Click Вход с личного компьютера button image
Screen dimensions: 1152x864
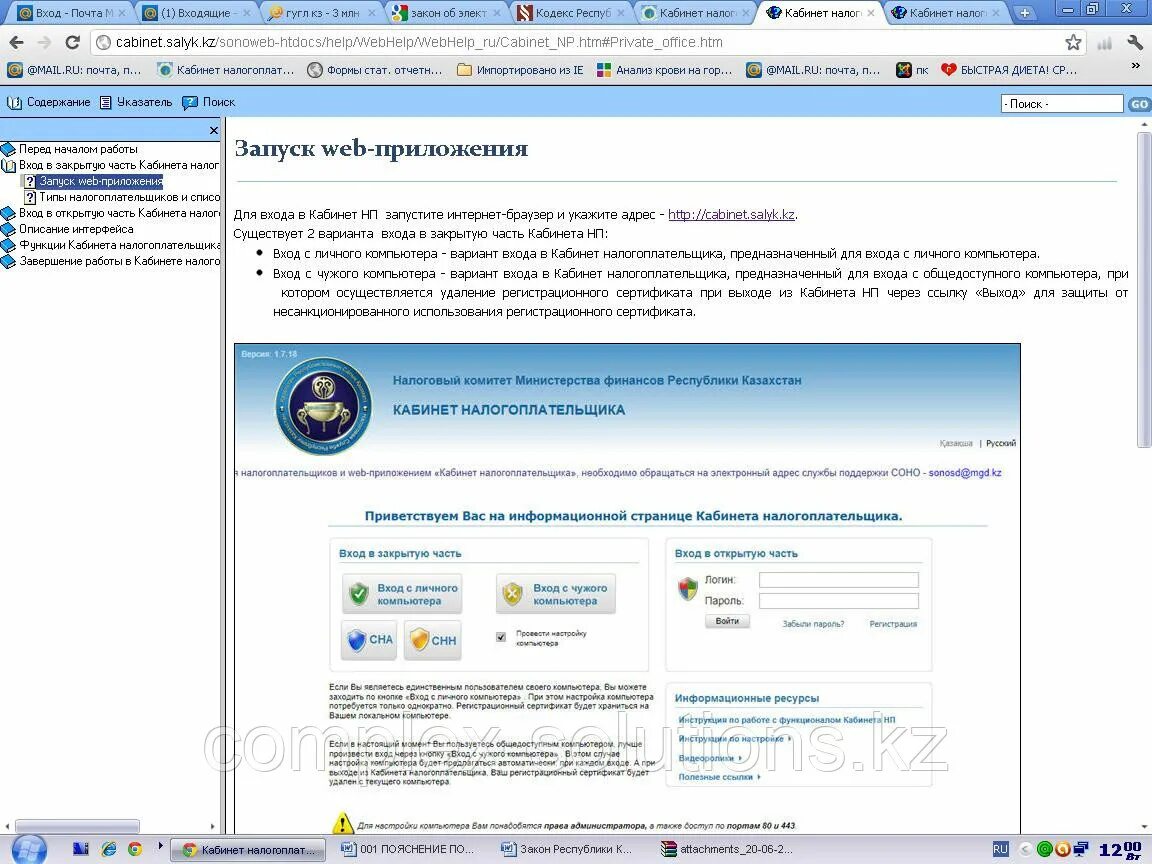click(x=402, y=594)
